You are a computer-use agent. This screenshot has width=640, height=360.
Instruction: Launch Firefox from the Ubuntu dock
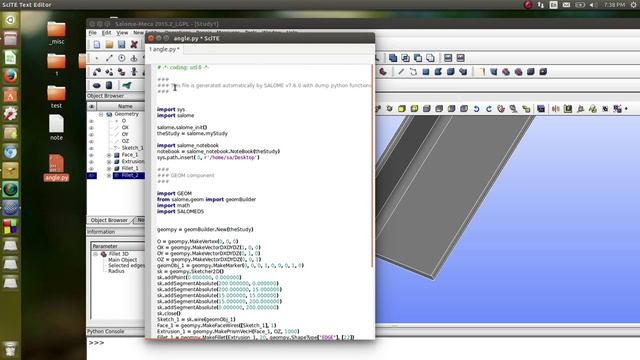(10, 76)
